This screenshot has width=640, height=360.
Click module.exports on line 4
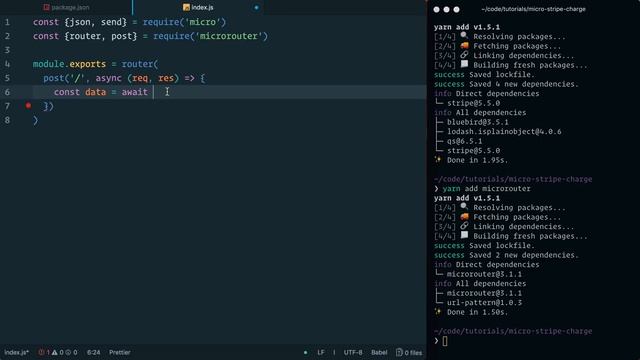69,64
